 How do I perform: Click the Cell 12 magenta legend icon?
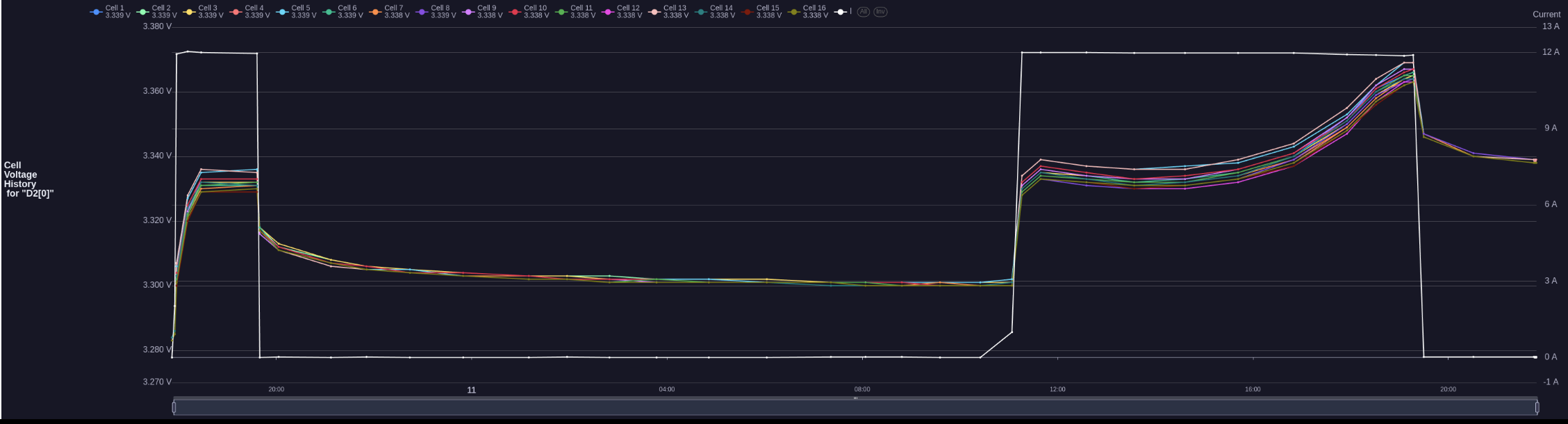(x=608, y=12)
